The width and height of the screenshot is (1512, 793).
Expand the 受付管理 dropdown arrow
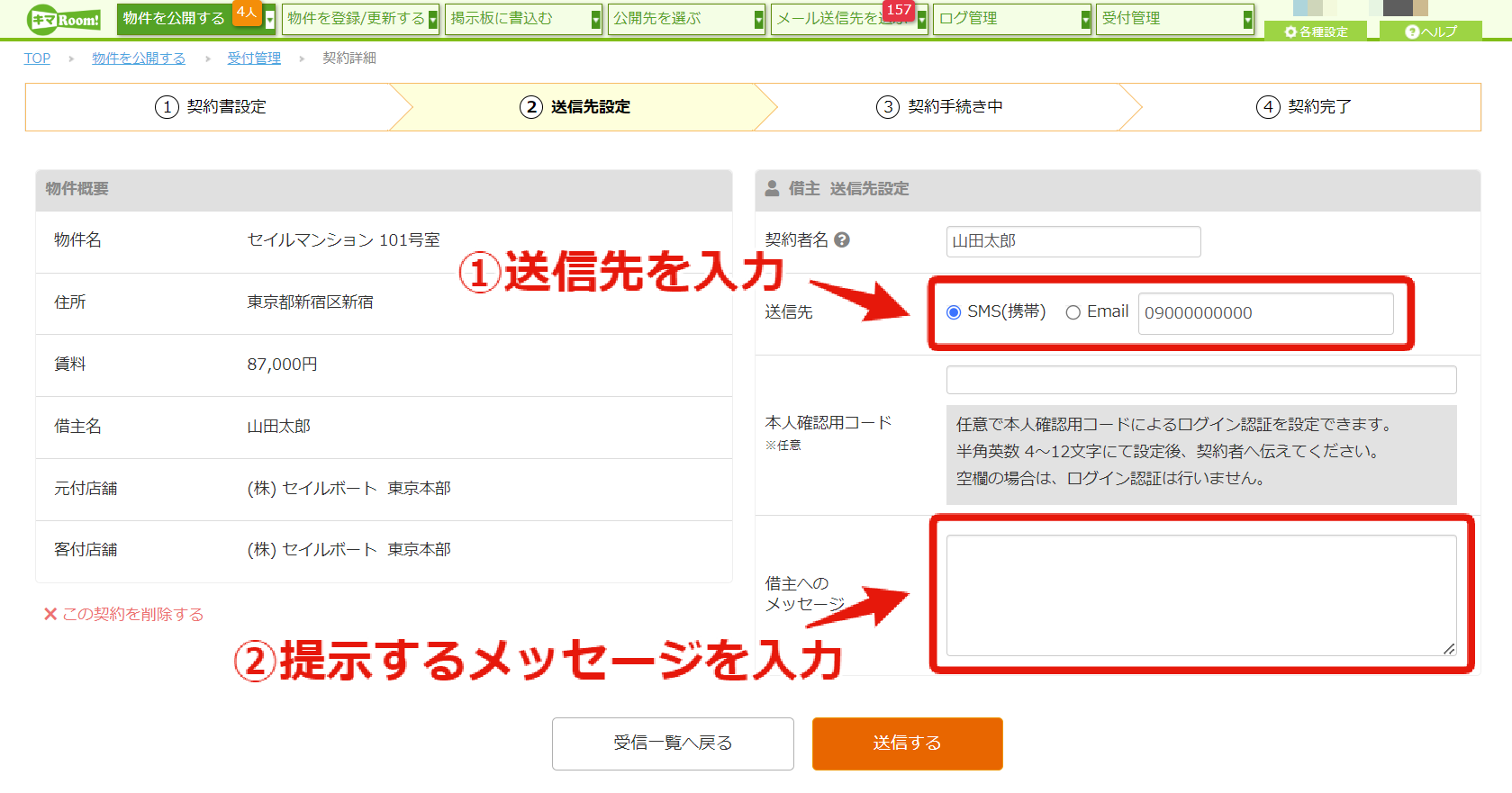pyautogui.click(x=1248, y=19)
